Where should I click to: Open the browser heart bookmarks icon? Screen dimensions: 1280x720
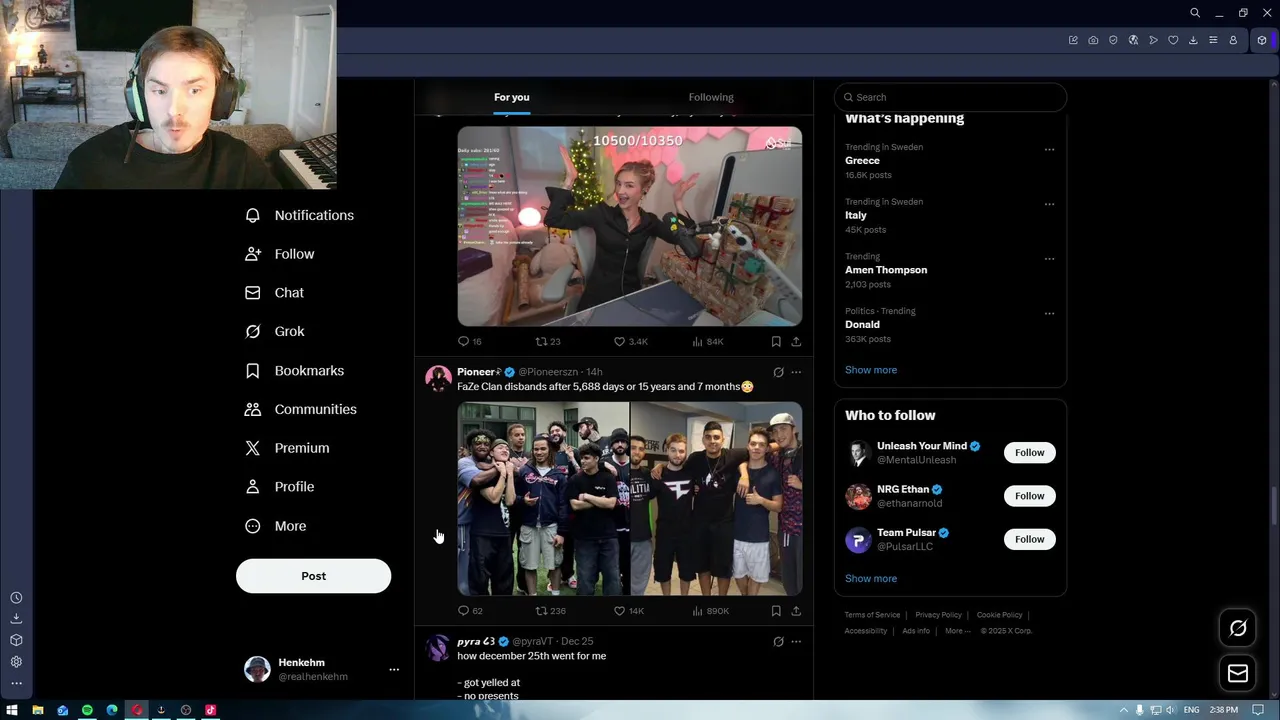pyautogui.click(x=1173, y=40)
